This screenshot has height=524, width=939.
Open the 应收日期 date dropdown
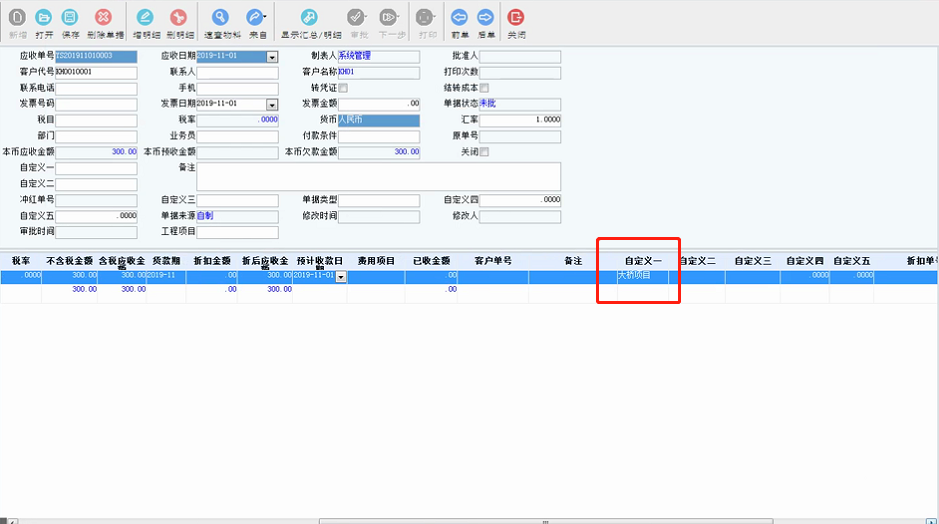click(x=271, y=57)
